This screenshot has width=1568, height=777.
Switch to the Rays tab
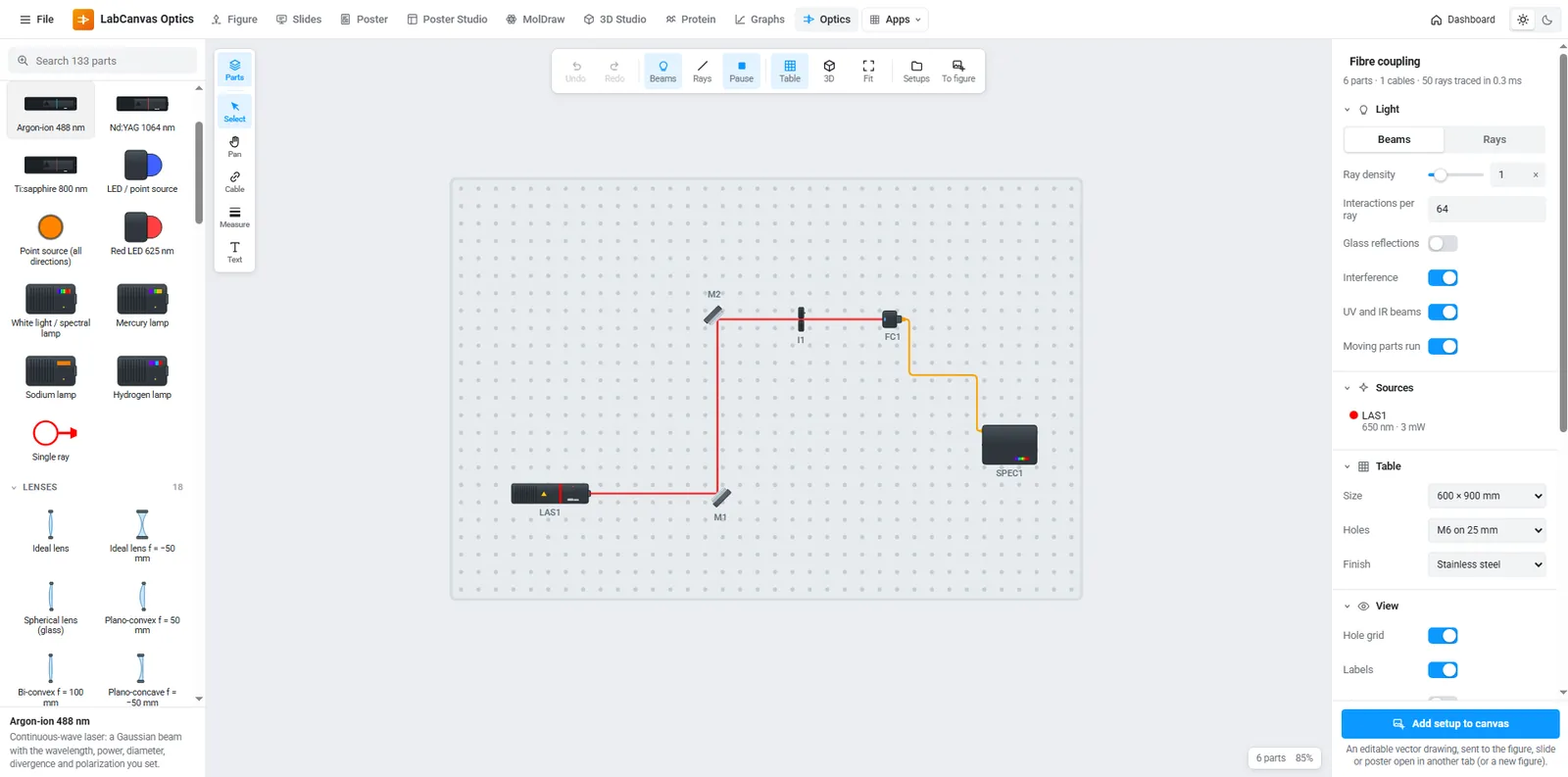click(1494, 139)
